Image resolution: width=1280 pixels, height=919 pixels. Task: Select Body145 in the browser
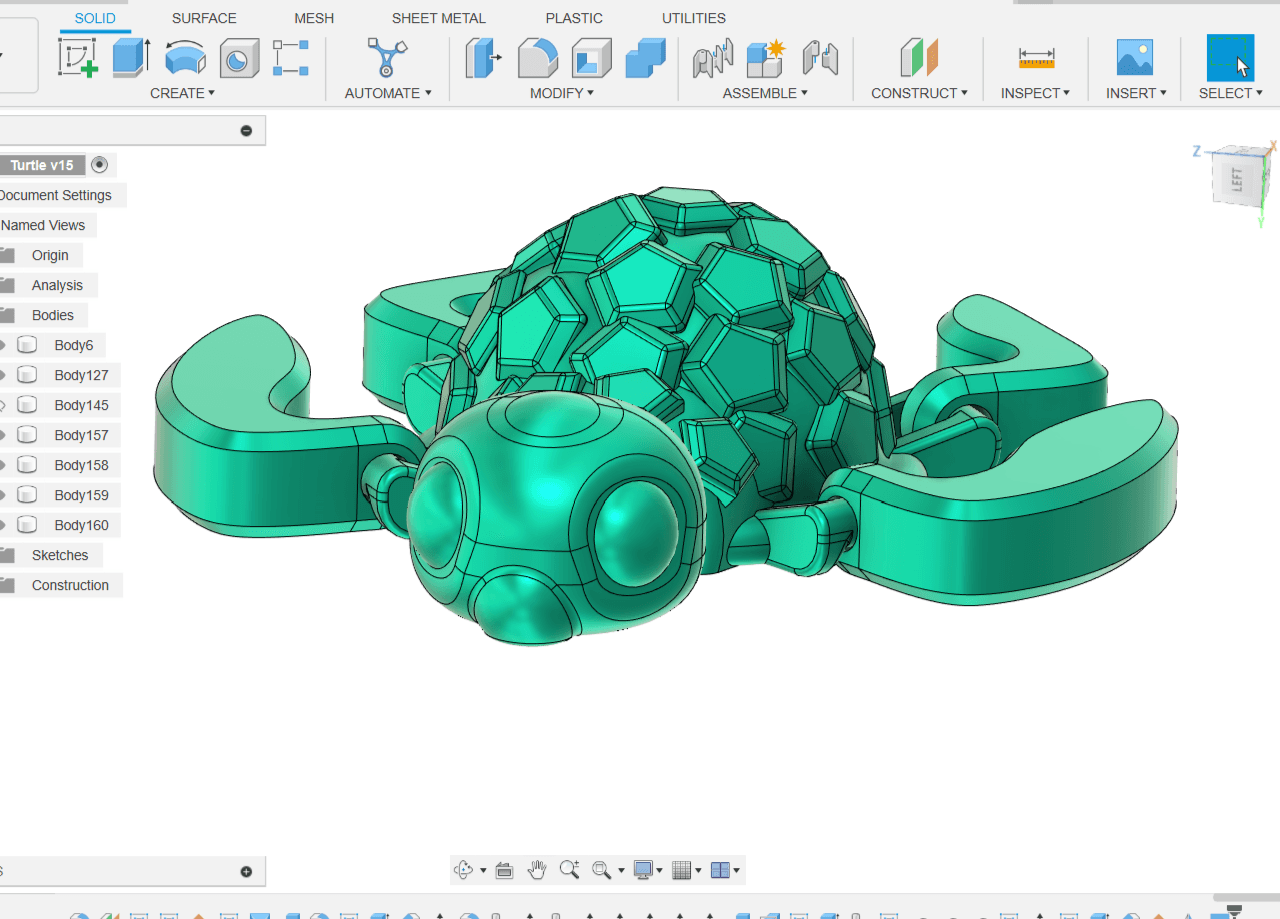pos(81,405)
